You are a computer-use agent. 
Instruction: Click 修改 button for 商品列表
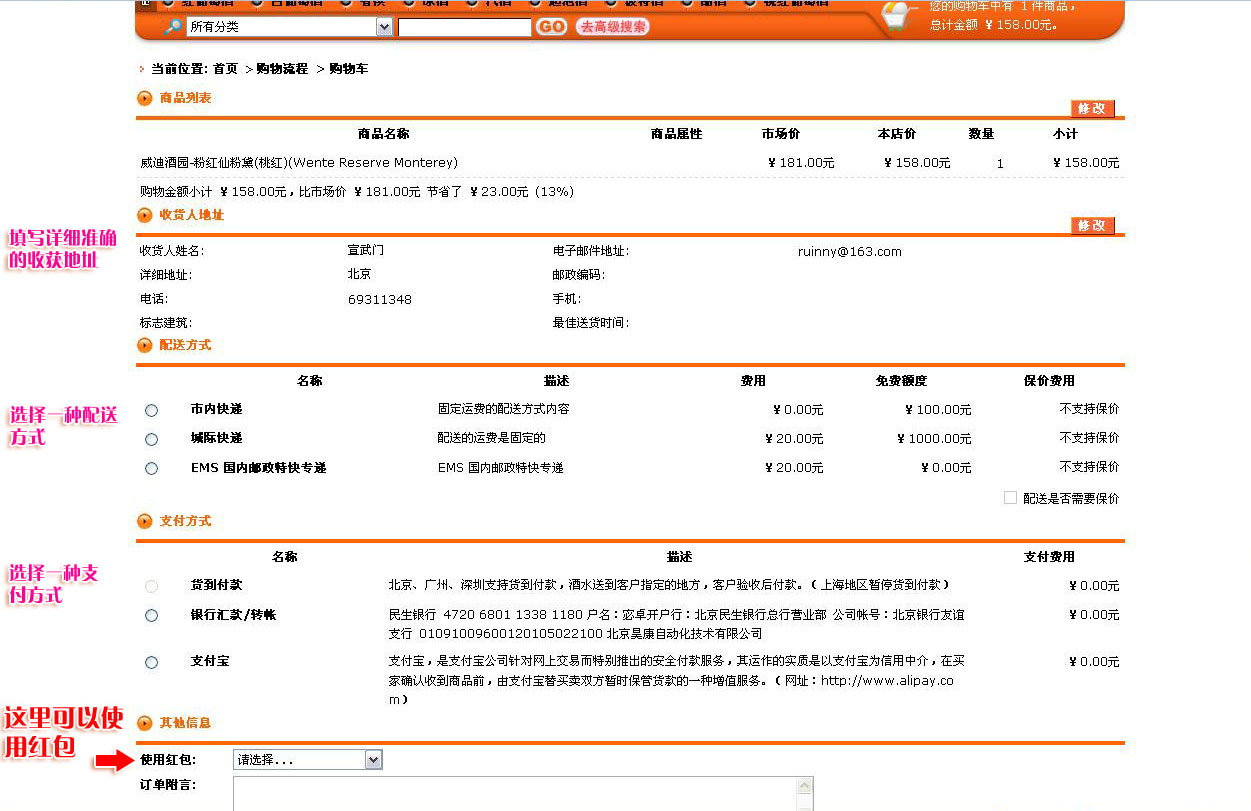point(1092,108)
